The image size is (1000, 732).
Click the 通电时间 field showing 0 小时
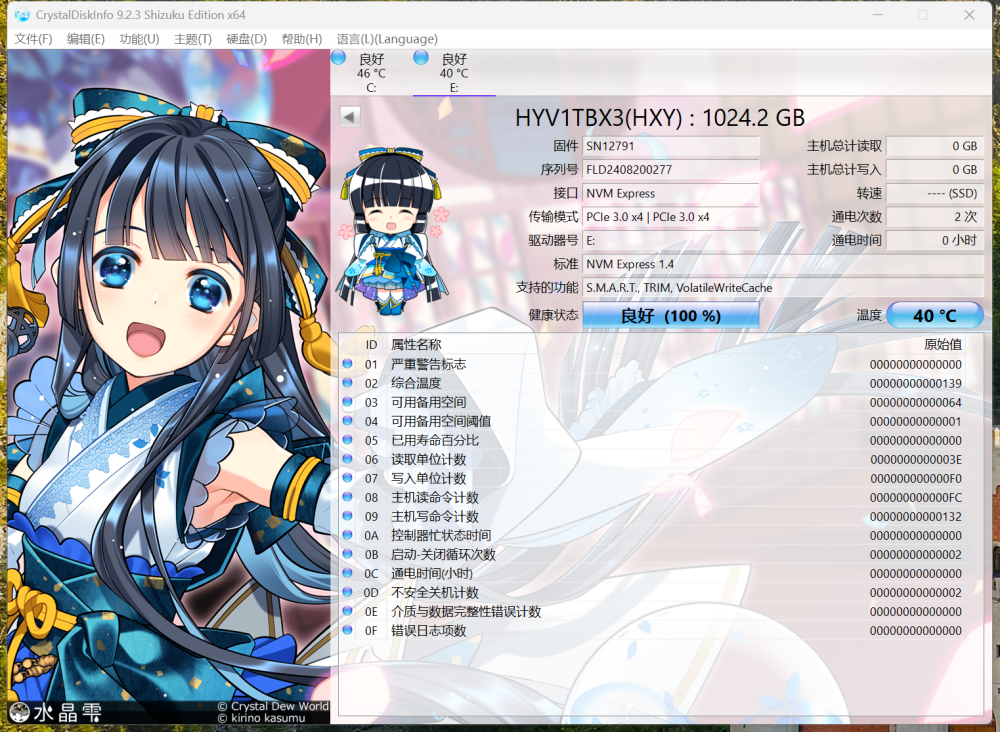[934, 240]
